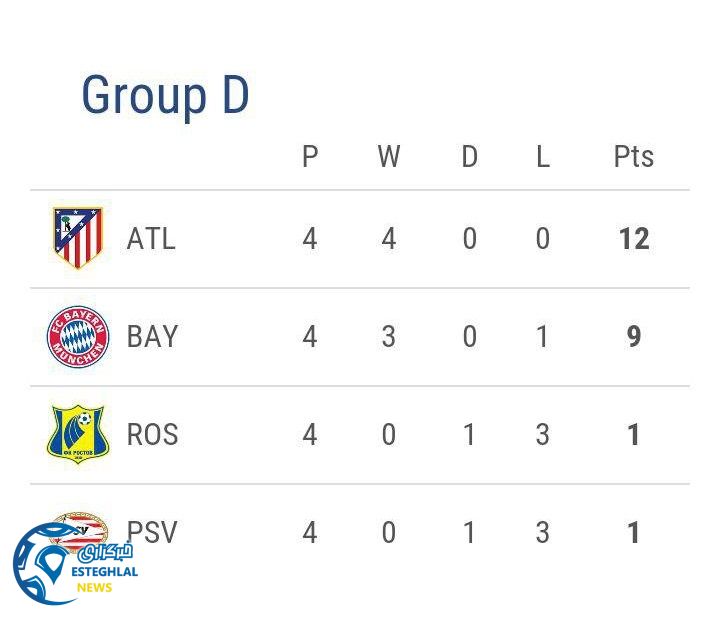Click the P column header
712x627 pixels.
[310, 157]
